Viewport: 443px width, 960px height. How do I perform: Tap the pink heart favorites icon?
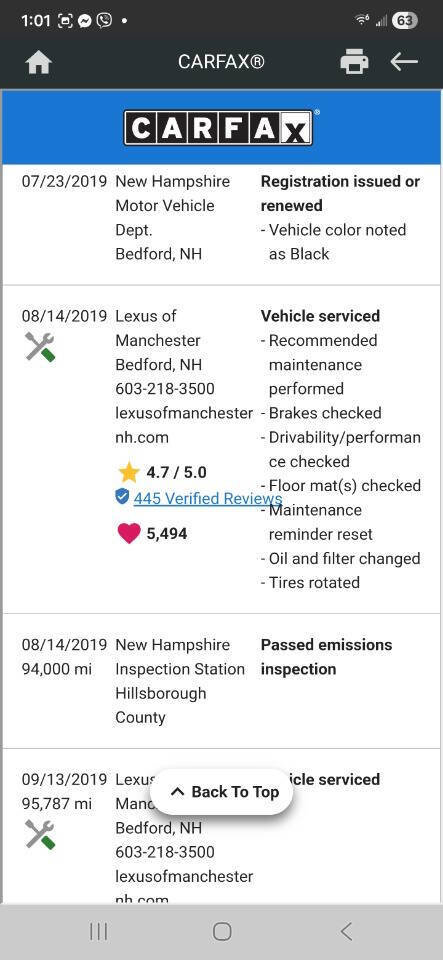pyautogui.click(x=128, y=533)
